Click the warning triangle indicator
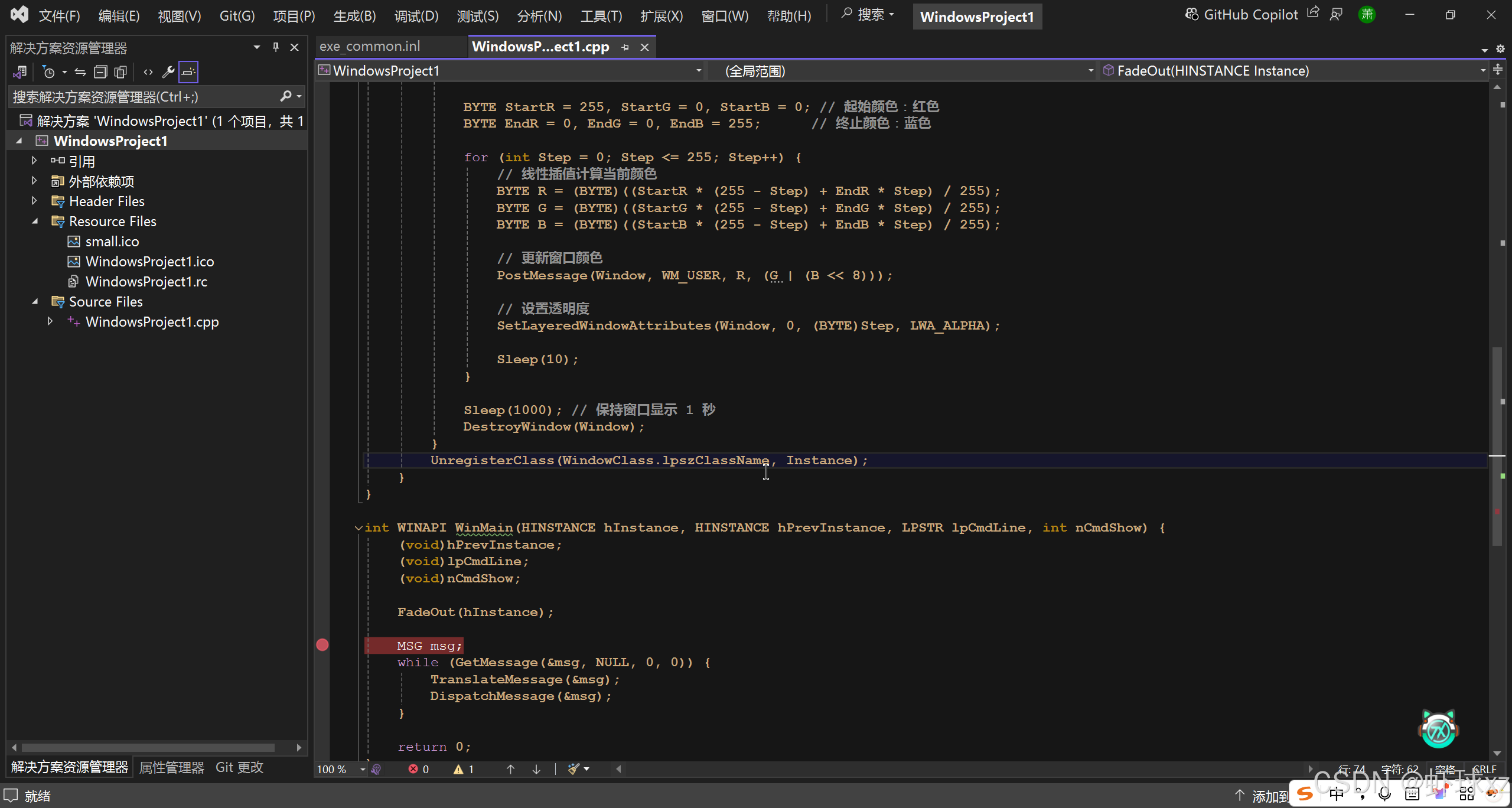The width and height of the screenshot is (1512, 808). (458, 769)
